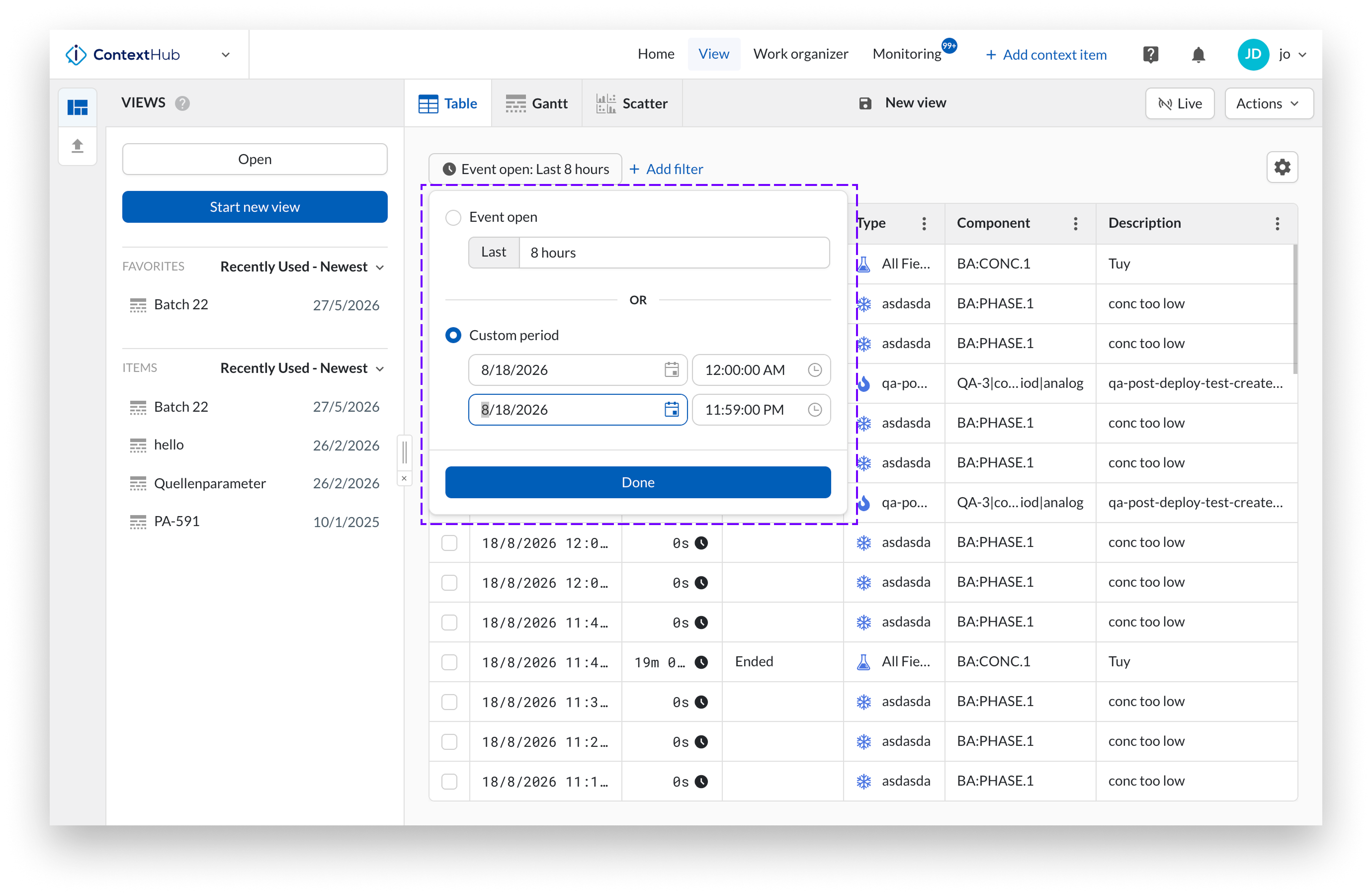Click the sidebar collapse handle with X

point(404,478)
